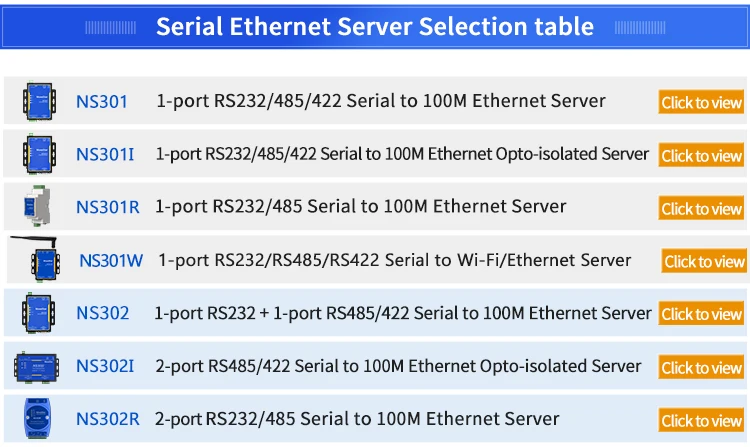Image resolution: width=750 pixels, height=447 pixels.
Task: Click the NS301W Wi-Fi device image with antenna
Action: 40,258
